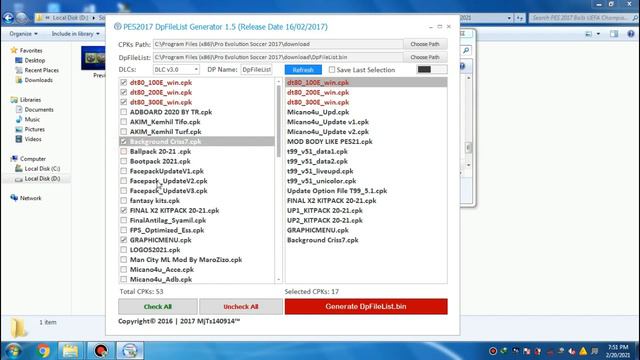Image resolution: width=640 pixels, height=360 pixels.
Task: Select FPS_Optimized_Ess.cpk row
Action: (167, 230)
